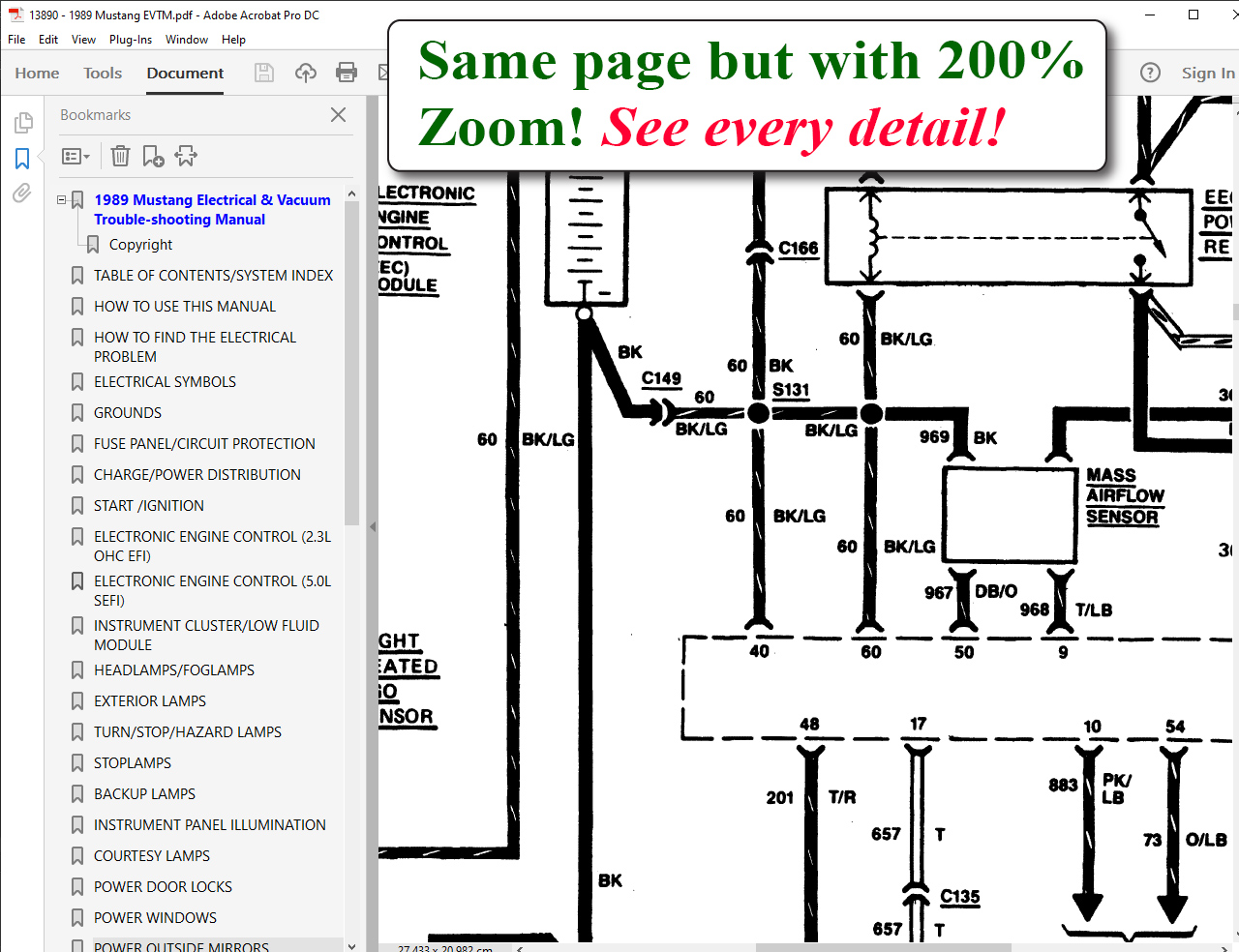This screenshot has height=952, width=1239.
Task: Open HOW TO USE THIS MANUAL bookmark
Action: point(185,307)
